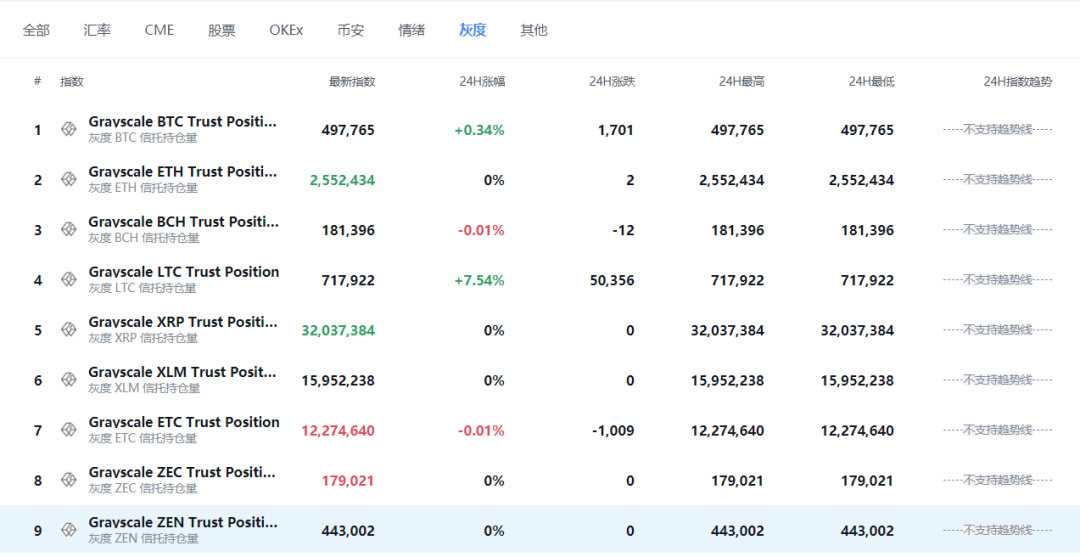Click the Grayscale ZEN Trust row icon
Screen dimensions: 1080x557
click(x=69, y=530)
